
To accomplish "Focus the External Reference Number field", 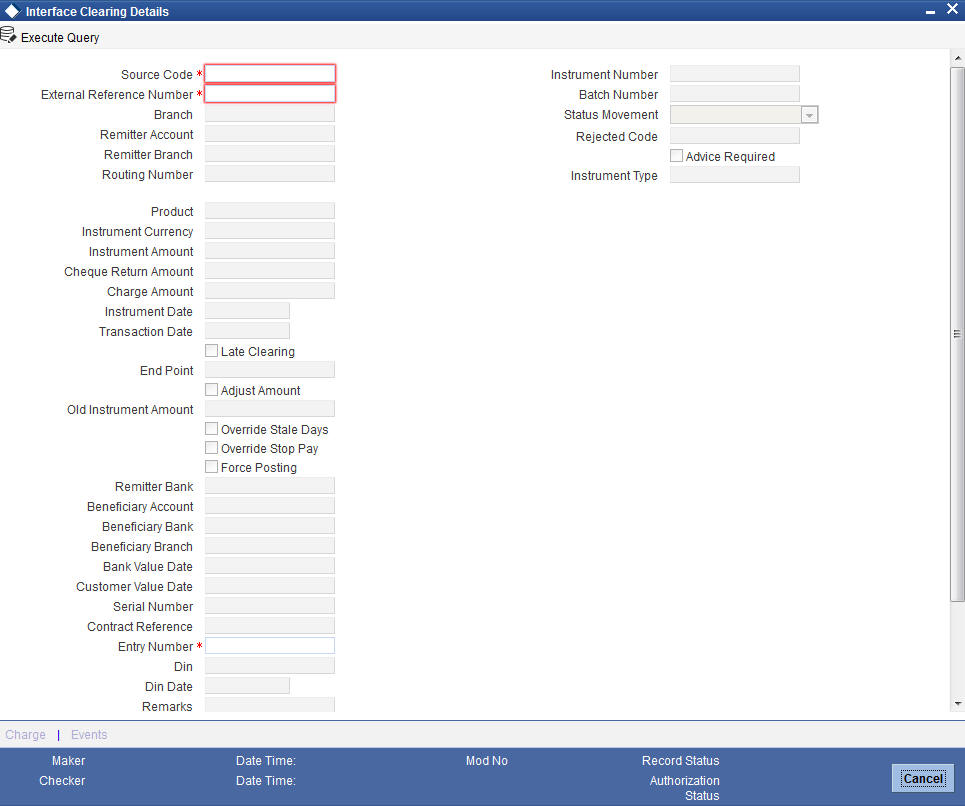I will 270,94.
